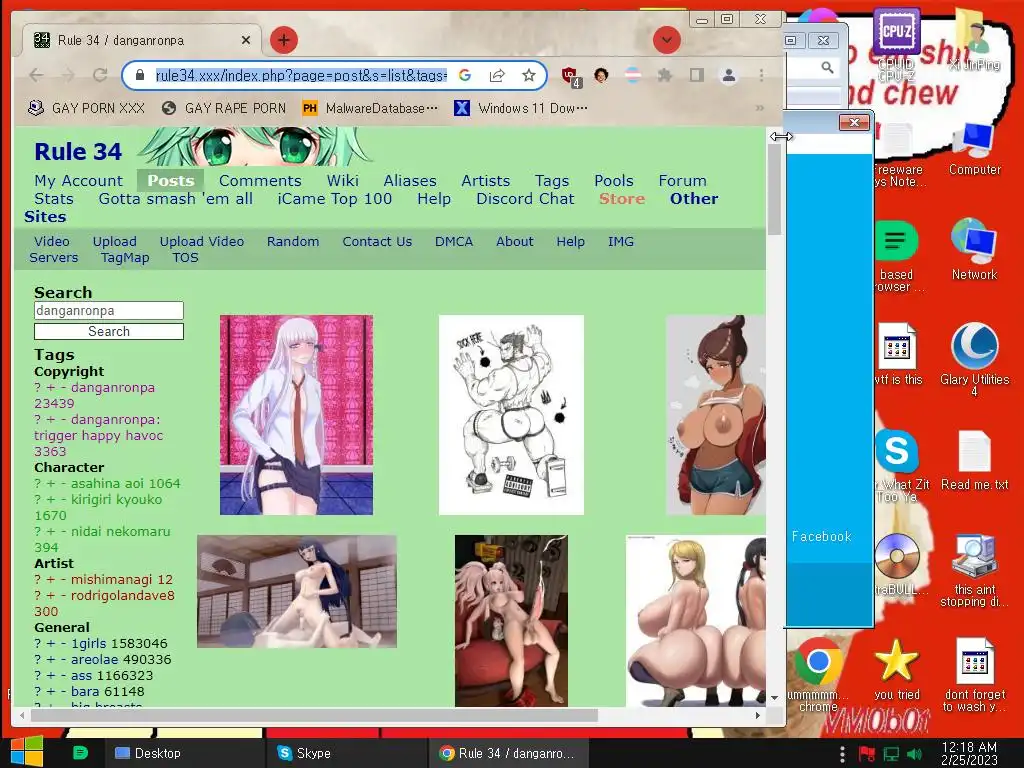Click the horizontal scrollbar right arrow
Image resolution: width=1024 pixels, height=768 pixels.
[x=758, y=715]
